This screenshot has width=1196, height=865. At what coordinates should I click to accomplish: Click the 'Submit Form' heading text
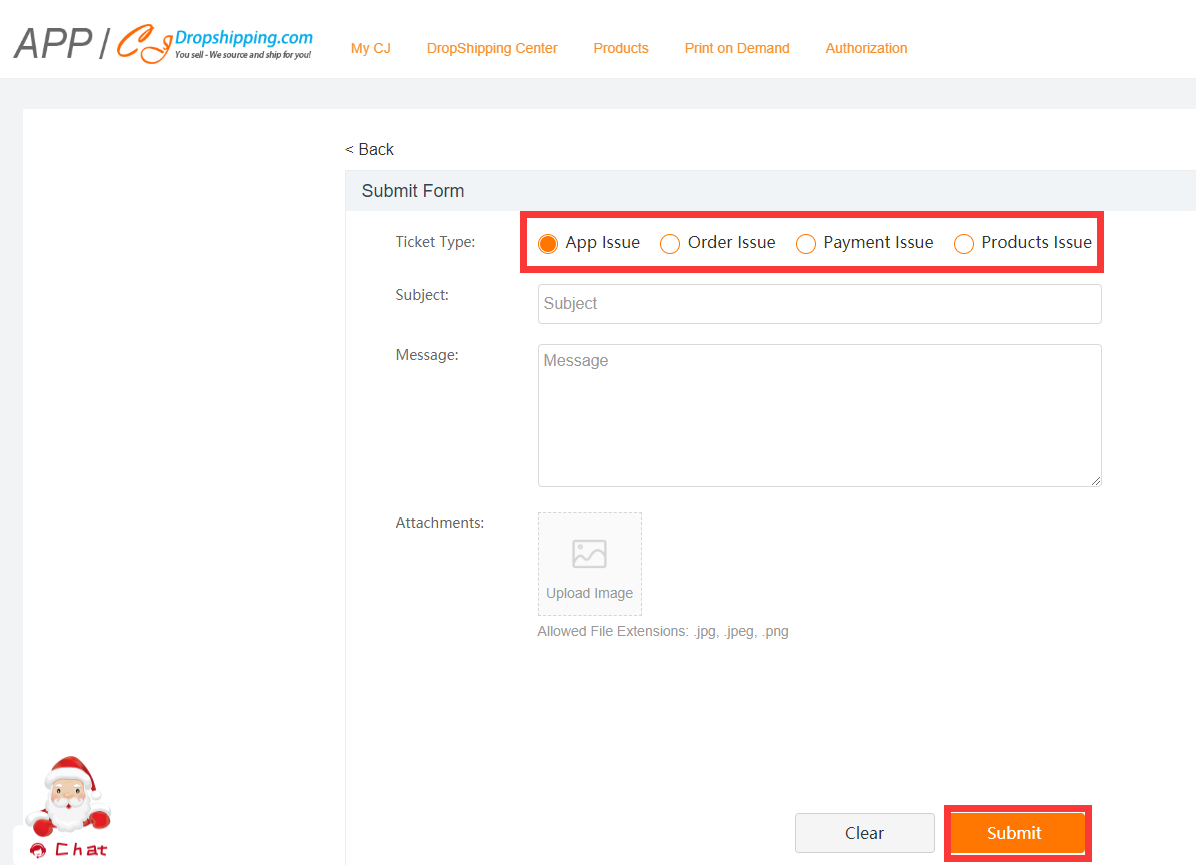click(x=413, y=191)
